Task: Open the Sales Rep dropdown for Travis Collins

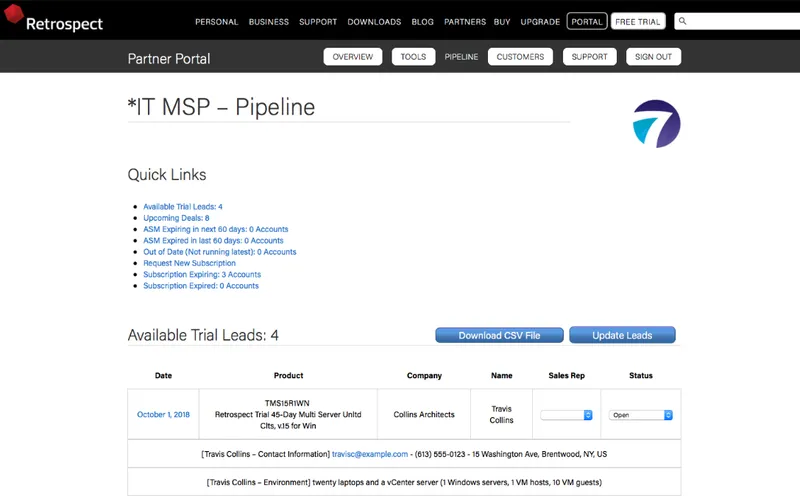Action: (x=566, y=415)
